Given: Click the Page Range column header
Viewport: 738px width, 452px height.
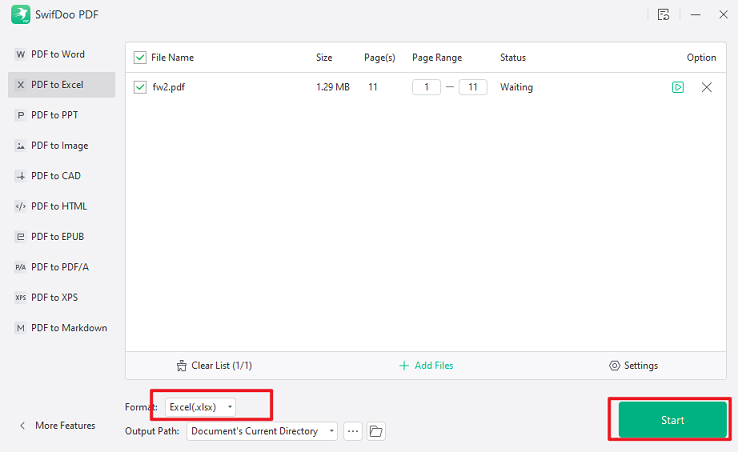Looking at the screenshot, I should pyautogui.click(x=437, y=57).
